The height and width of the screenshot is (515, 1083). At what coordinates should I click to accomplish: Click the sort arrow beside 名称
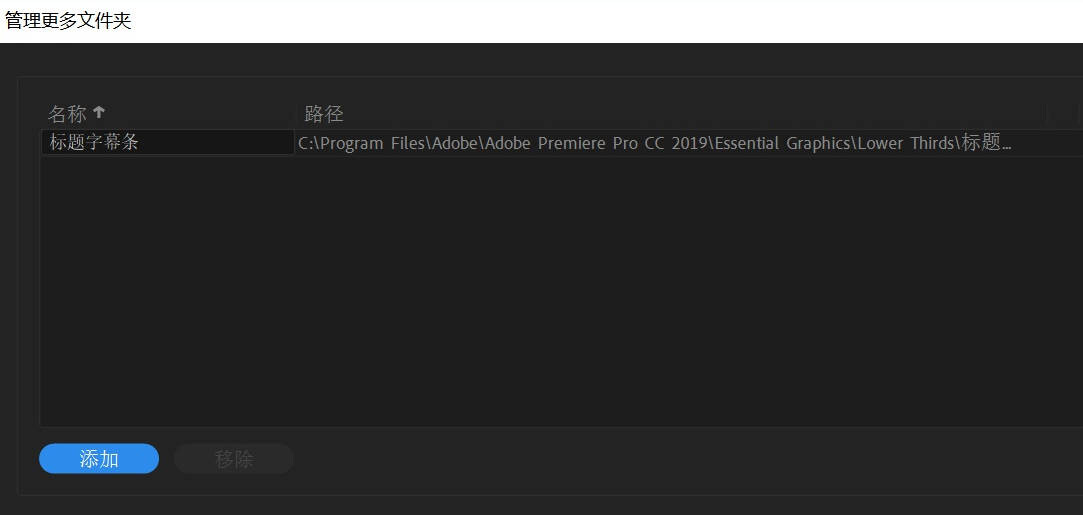click(99, 112)
